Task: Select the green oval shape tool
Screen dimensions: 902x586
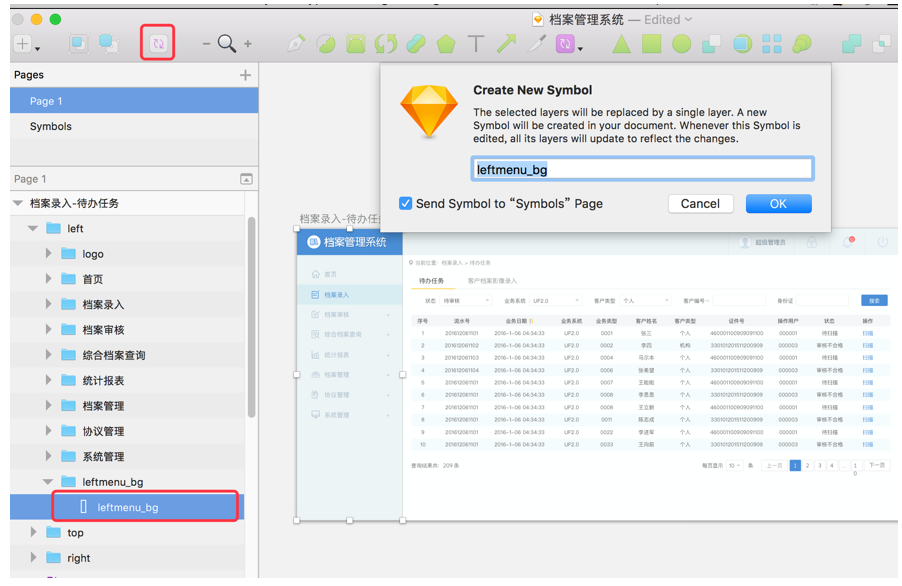Action: pyautogui.click(x=682, y=44)
